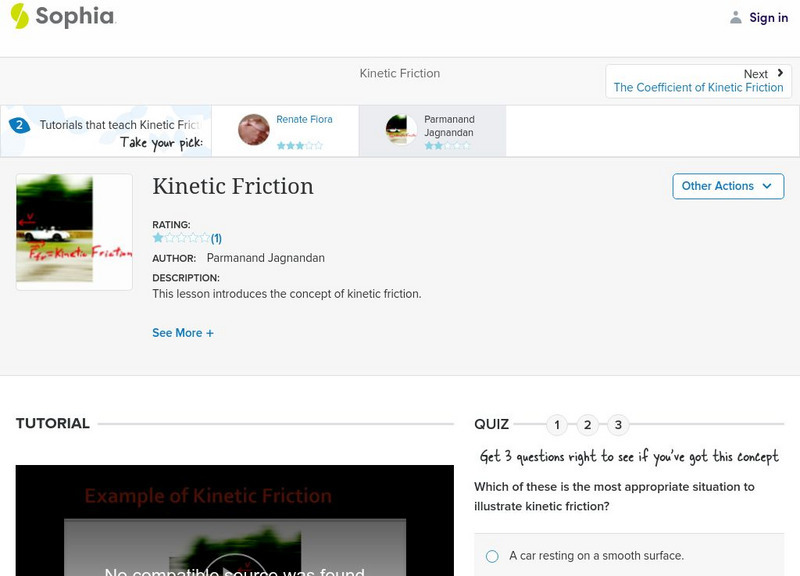The width and height of the screenshot is (800, 576).
Task: Click the first star in the tutorial rating
Action: pos(157,238)
